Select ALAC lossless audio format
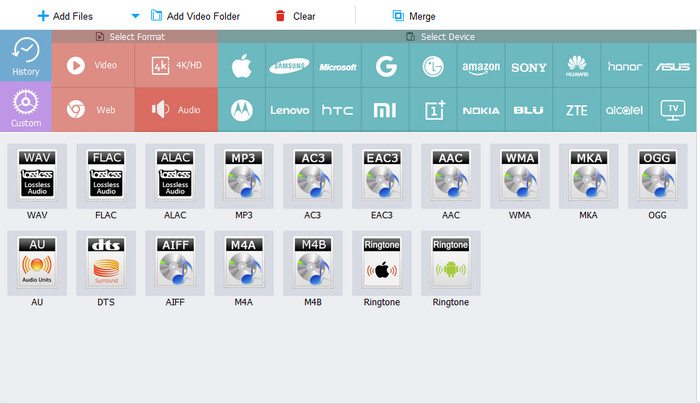 point(175,176)
